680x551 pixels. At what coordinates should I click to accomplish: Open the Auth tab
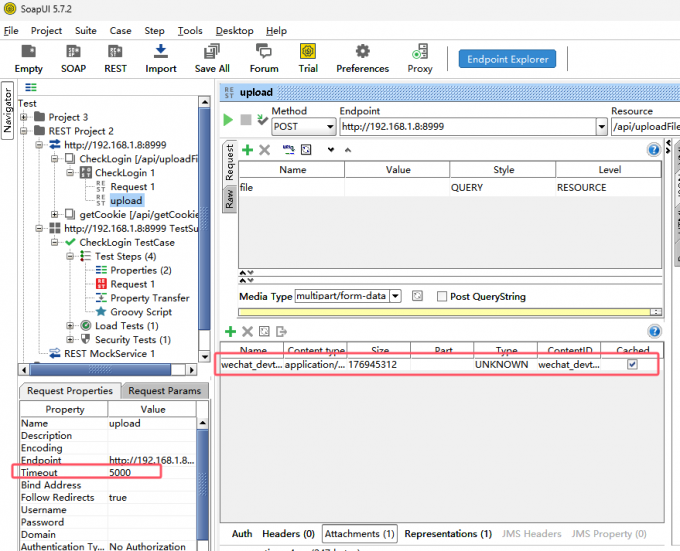242,534
